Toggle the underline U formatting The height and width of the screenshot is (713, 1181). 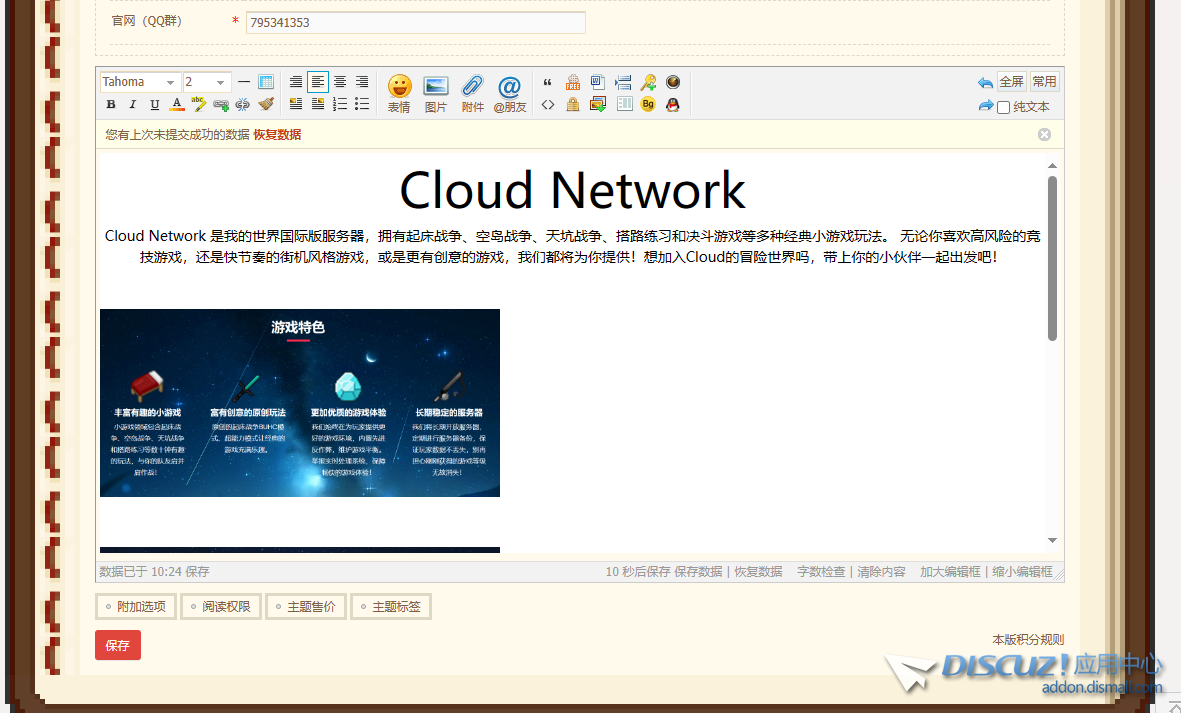[153, 104]
